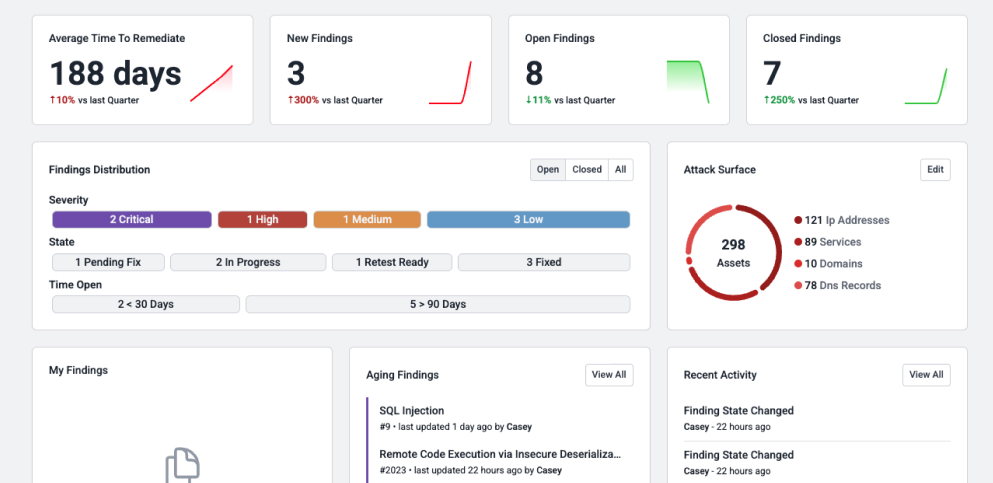Click the Closed Findings count 7
Image resolution: width=993 pixels, height=483 pixels.
[x=773, y=73]
